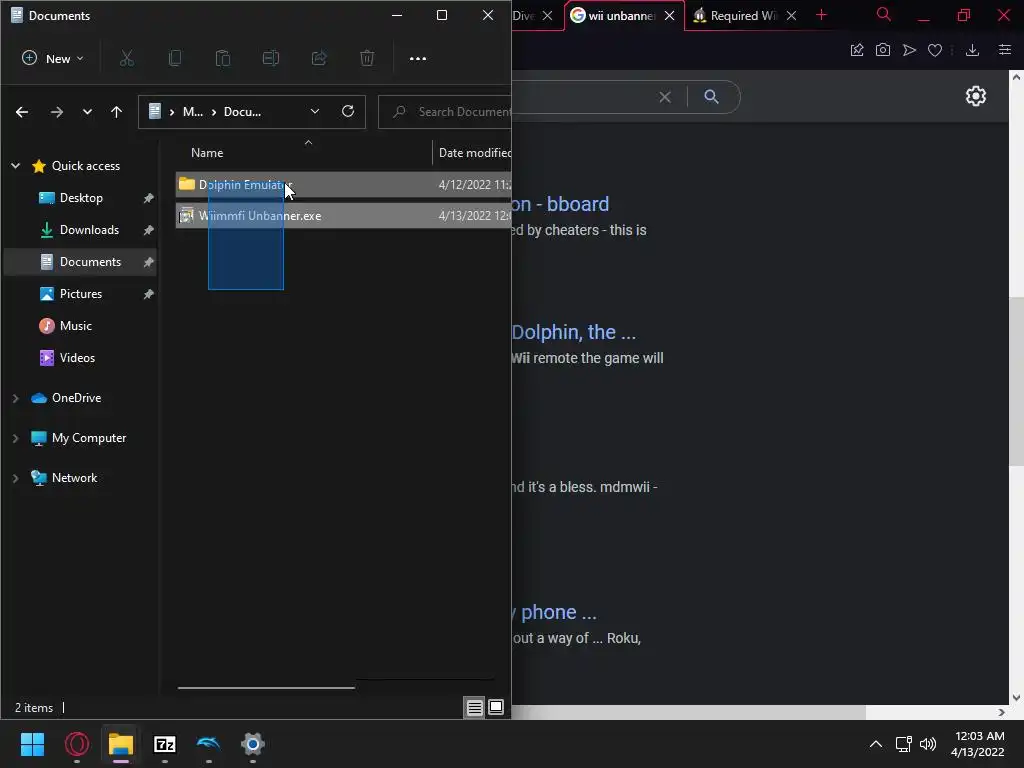Open the 'phone ...' search result link

click(x=554, y=613)
